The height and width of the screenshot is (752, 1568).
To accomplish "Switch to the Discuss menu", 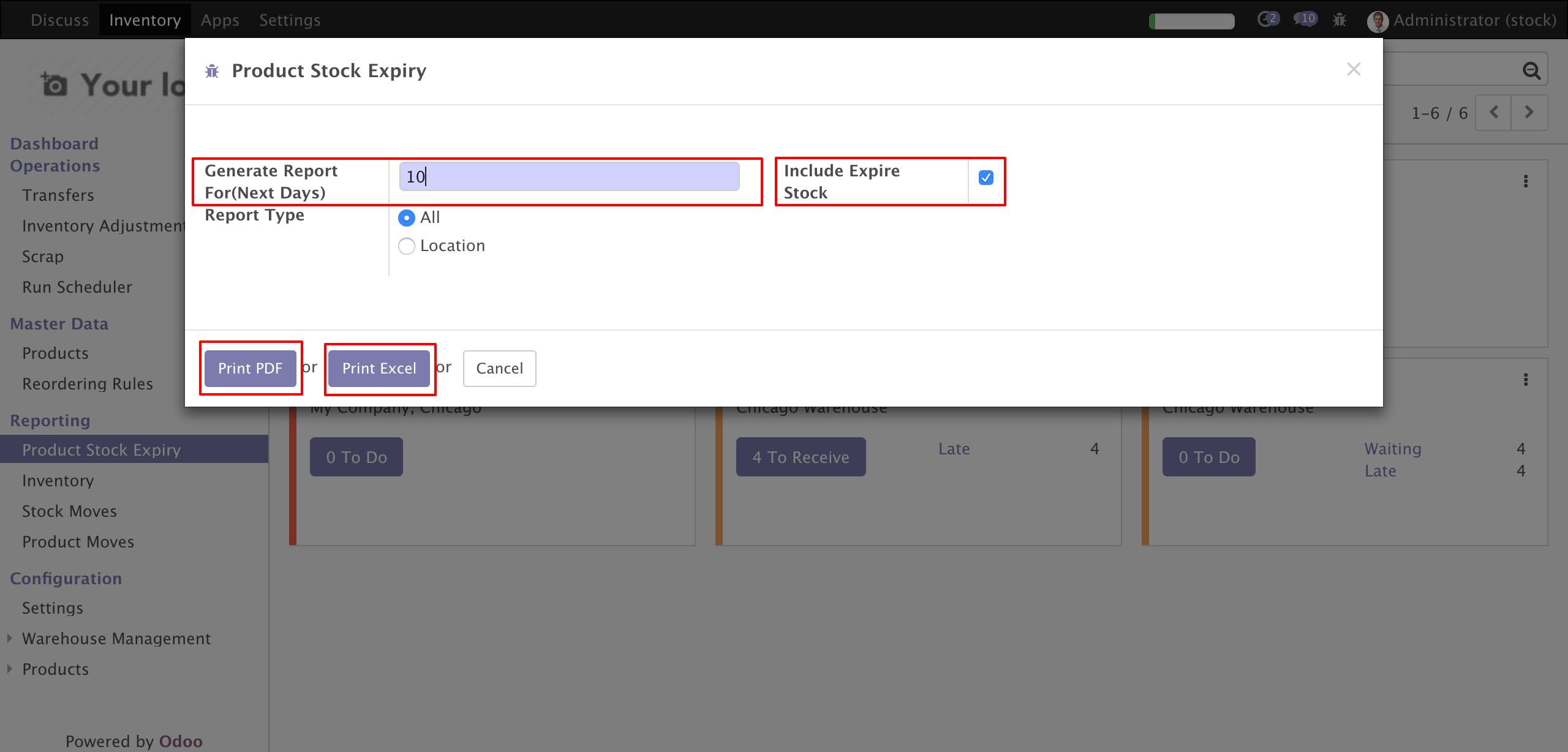I will pos(60,20).
